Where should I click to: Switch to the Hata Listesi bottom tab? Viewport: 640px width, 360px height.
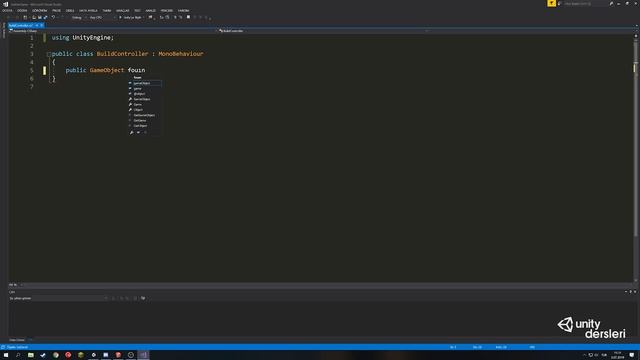click(17, 340)
